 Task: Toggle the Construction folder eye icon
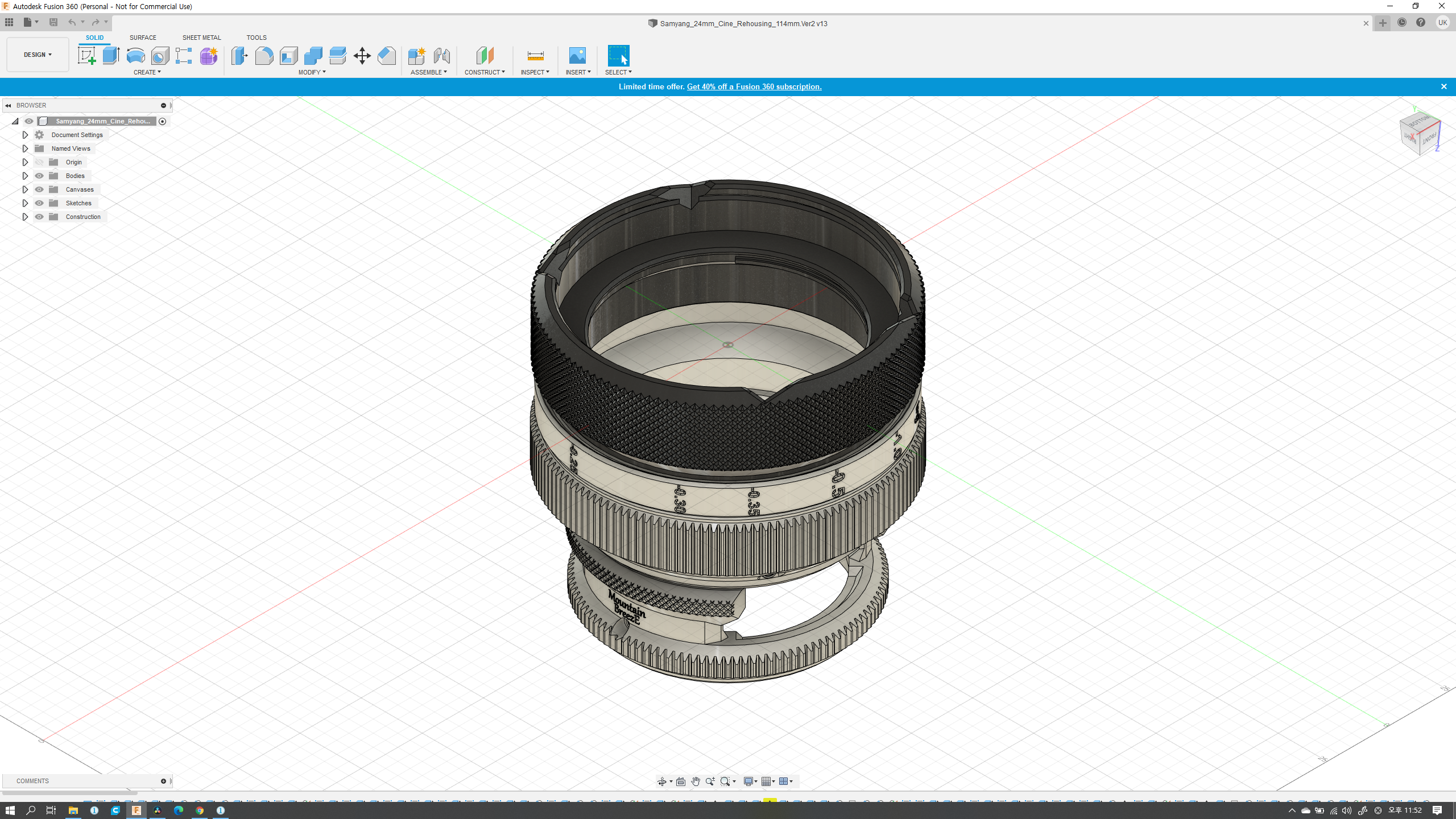click(39, 217)
